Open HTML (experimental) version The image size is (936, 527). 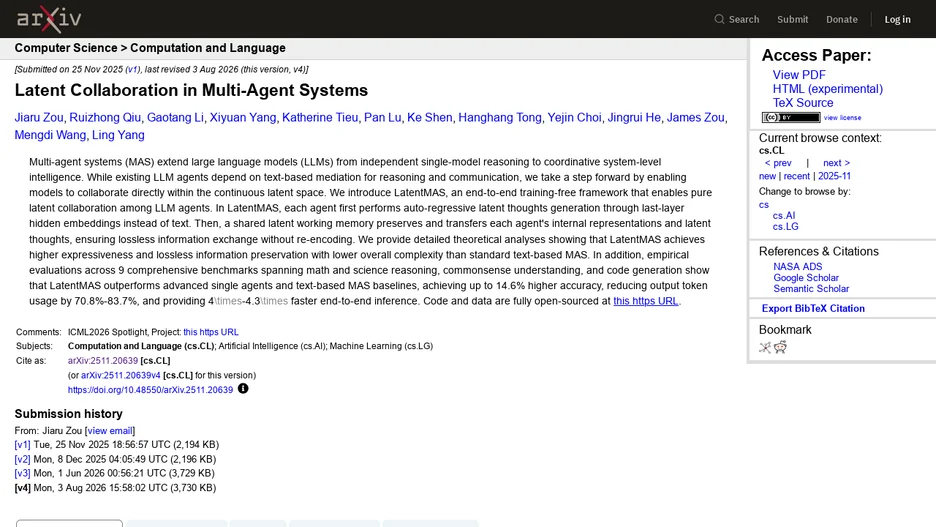point(827,89)
